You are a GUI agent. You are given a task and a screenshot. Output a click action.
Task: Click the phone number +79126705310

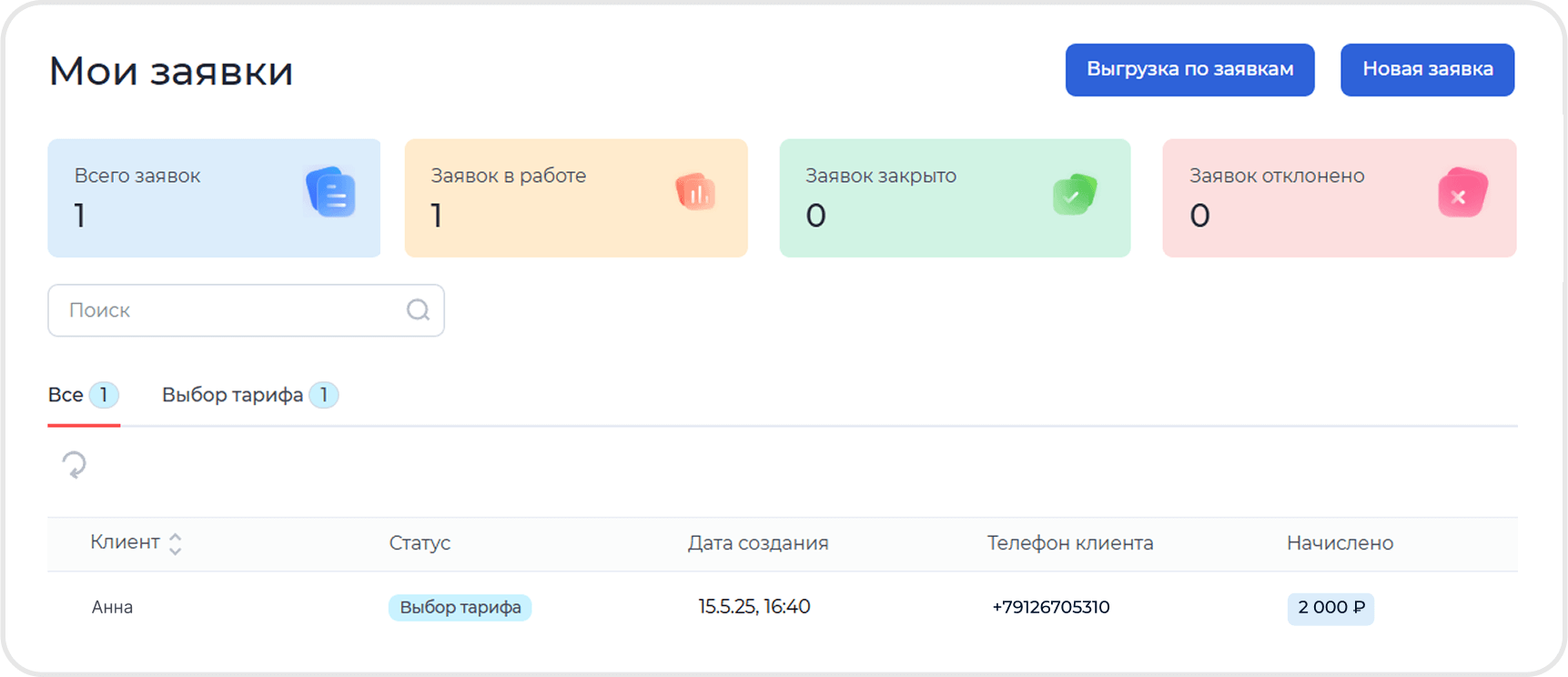1051,607
